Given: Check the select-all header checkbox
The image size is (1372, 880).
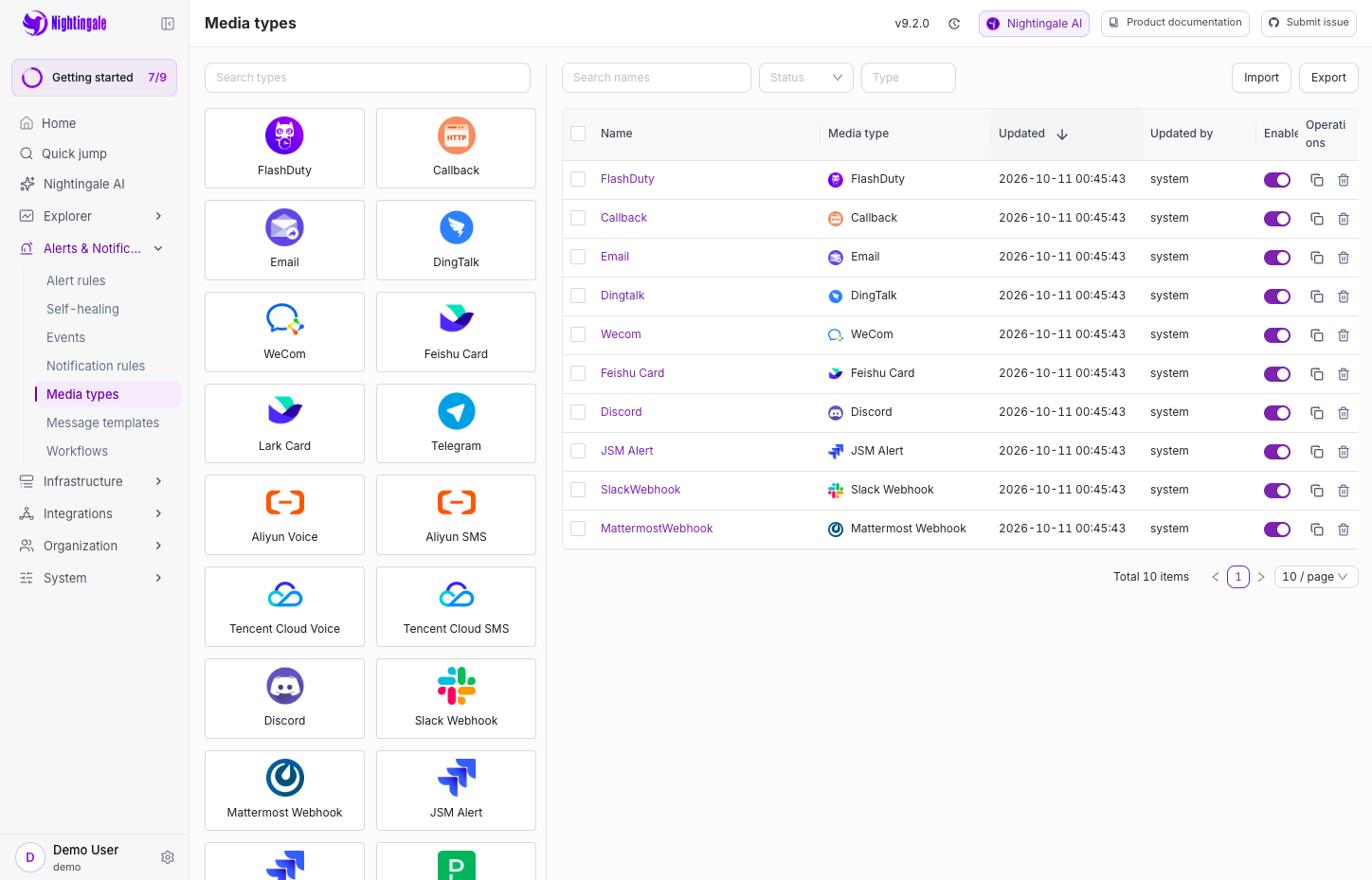Looking at the screenshot, I should coord(578,134).
